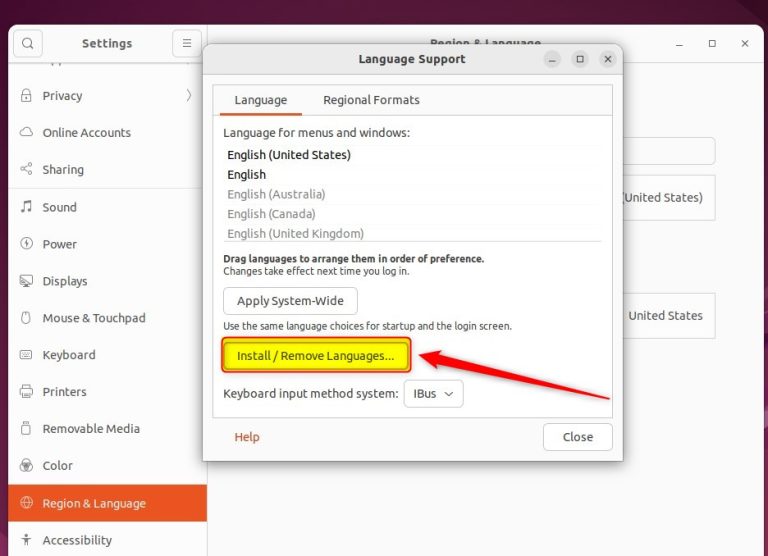Open the Help link
Screen dimensions: 768x556
coord(247,436)
